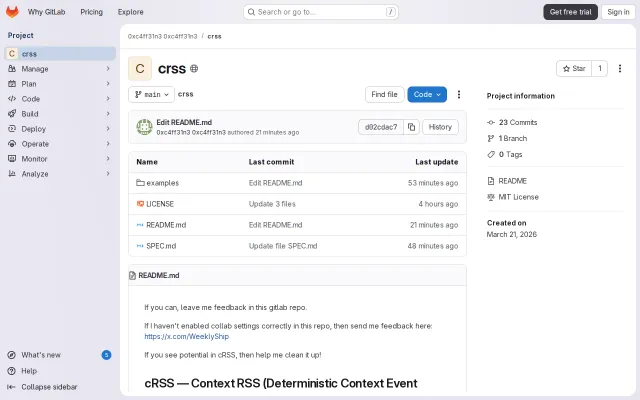Click the LICENSE file icon
Screen dimensions: 640x400
coord(140,204)
